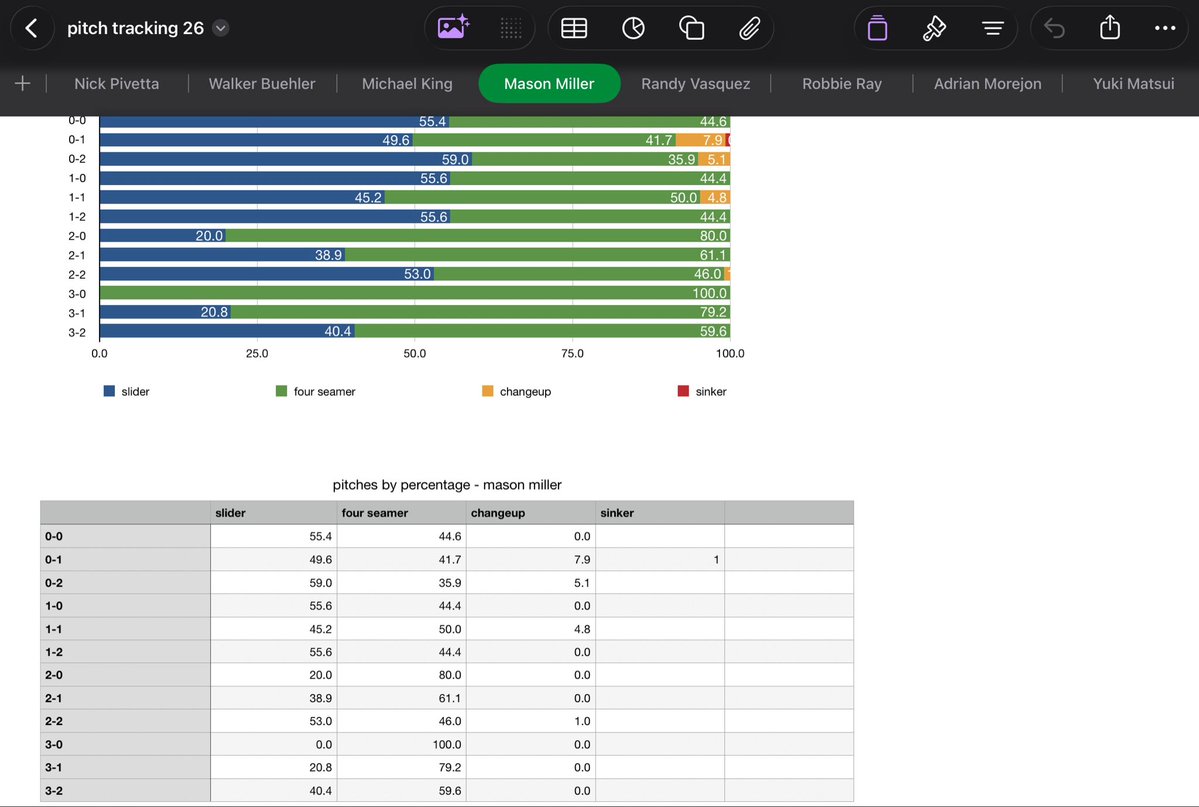Image resolution: width=1199 pixels, height=807 pixels.
Task: Insert a chart using pie icon
Action: 633,28
